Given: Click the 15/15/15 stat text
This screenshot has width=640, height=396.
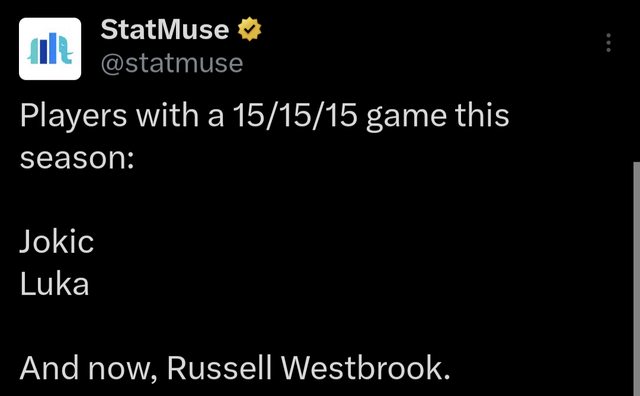Looking at the screenshot, I should (295, 116).
